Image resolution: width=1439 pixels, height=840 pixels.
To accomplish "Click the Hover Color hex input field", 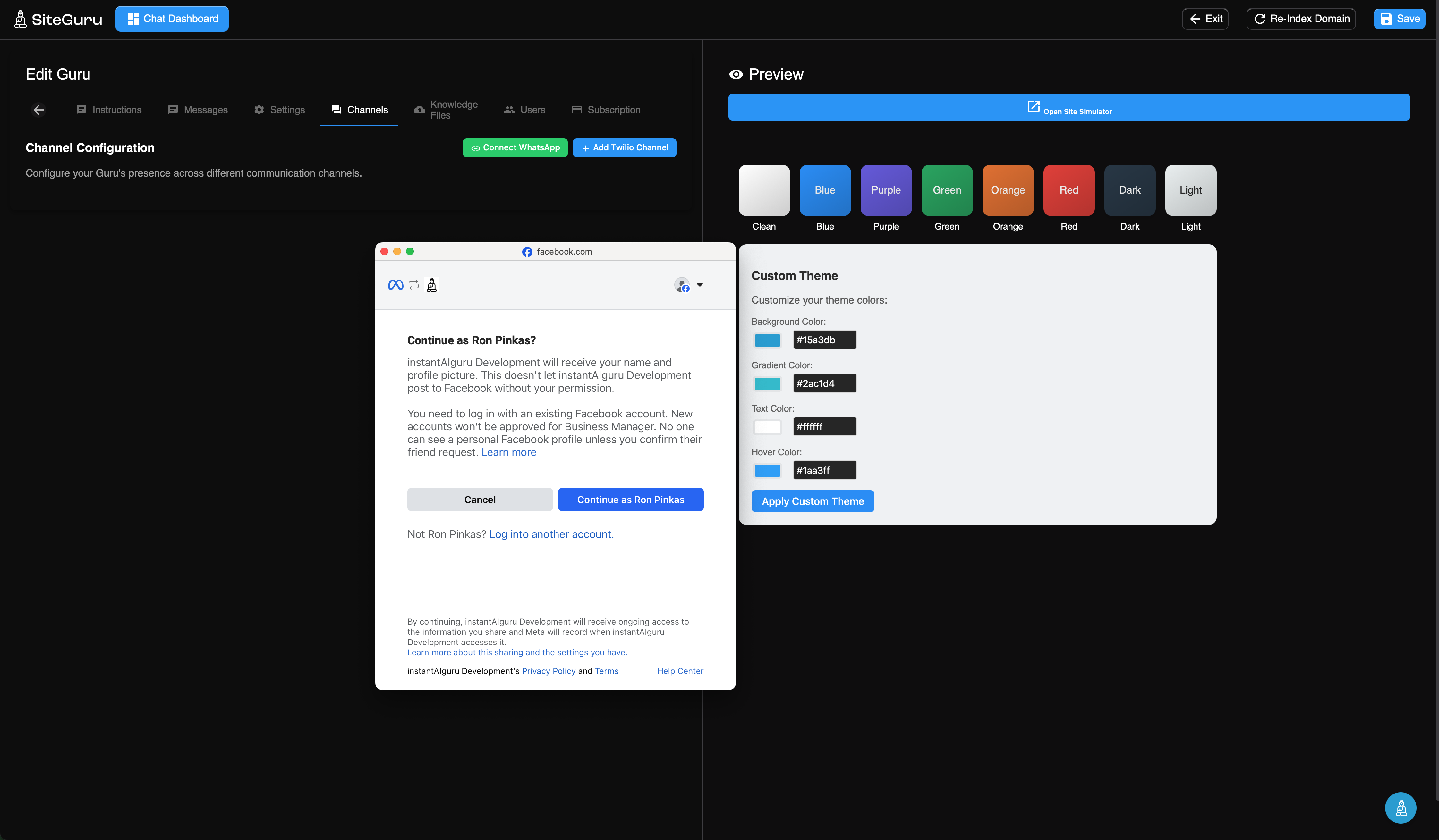I will pyautogui.click(x=824, y=470).
